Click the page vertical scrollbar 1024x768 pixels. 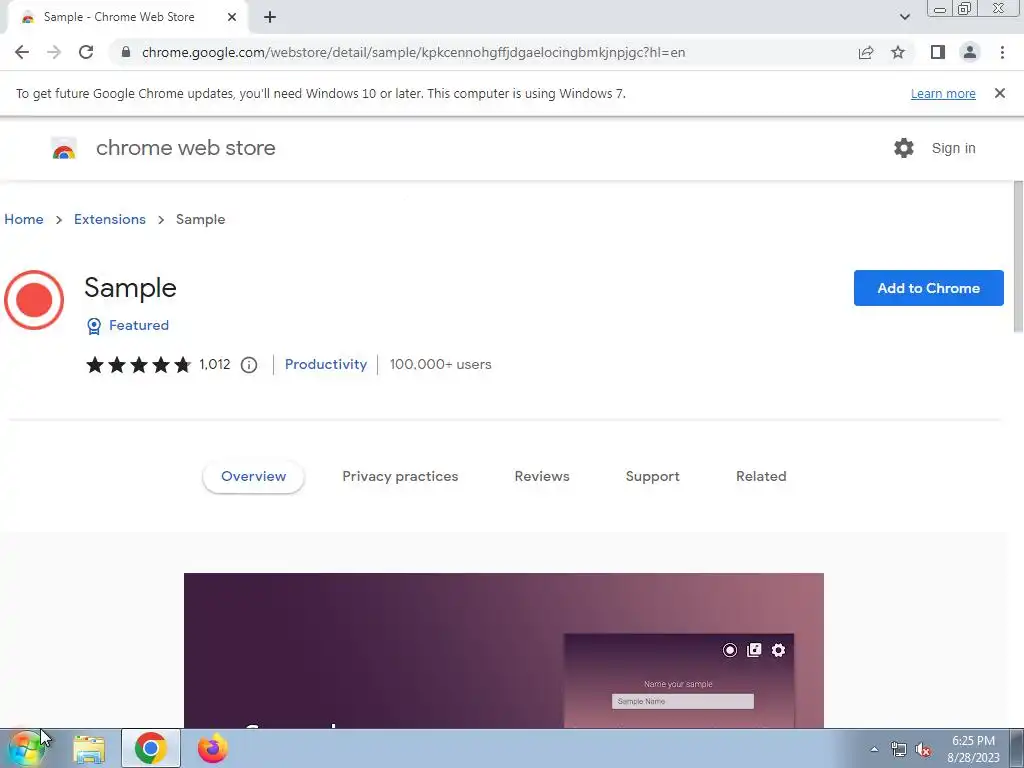point(1018,258)
